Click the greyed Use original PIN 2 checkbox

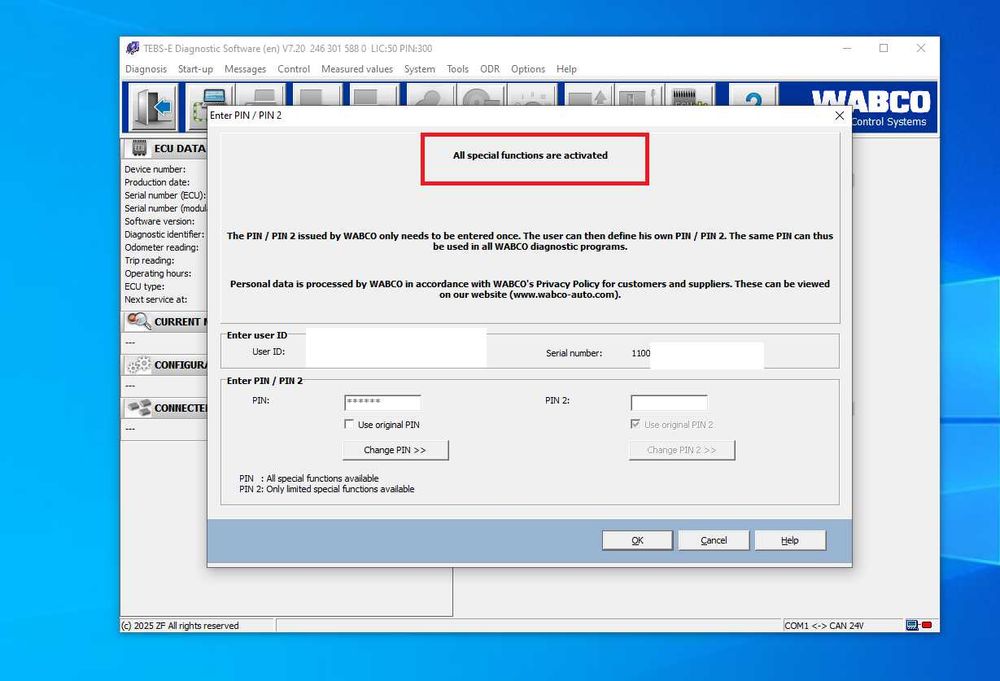tap(635, 424)
